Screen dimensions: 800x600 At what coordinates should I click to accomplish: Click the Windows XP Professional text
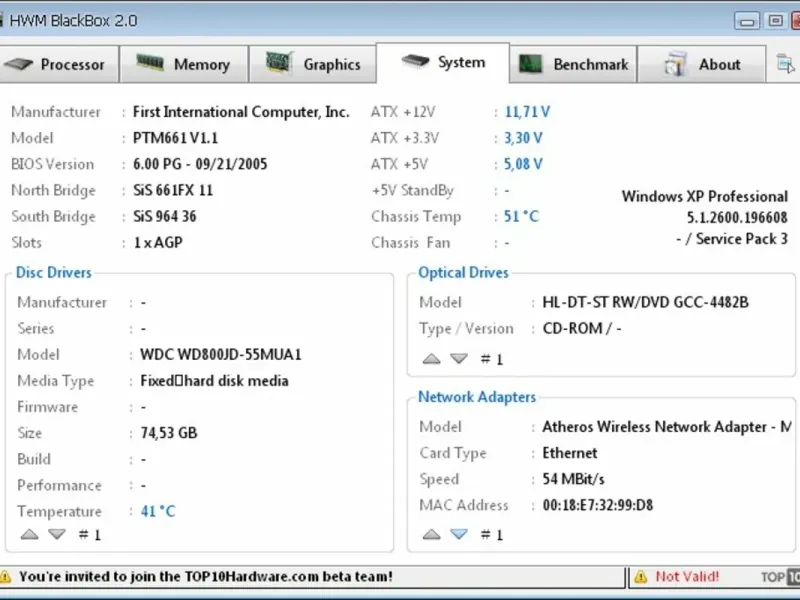[x=705, y=196]
